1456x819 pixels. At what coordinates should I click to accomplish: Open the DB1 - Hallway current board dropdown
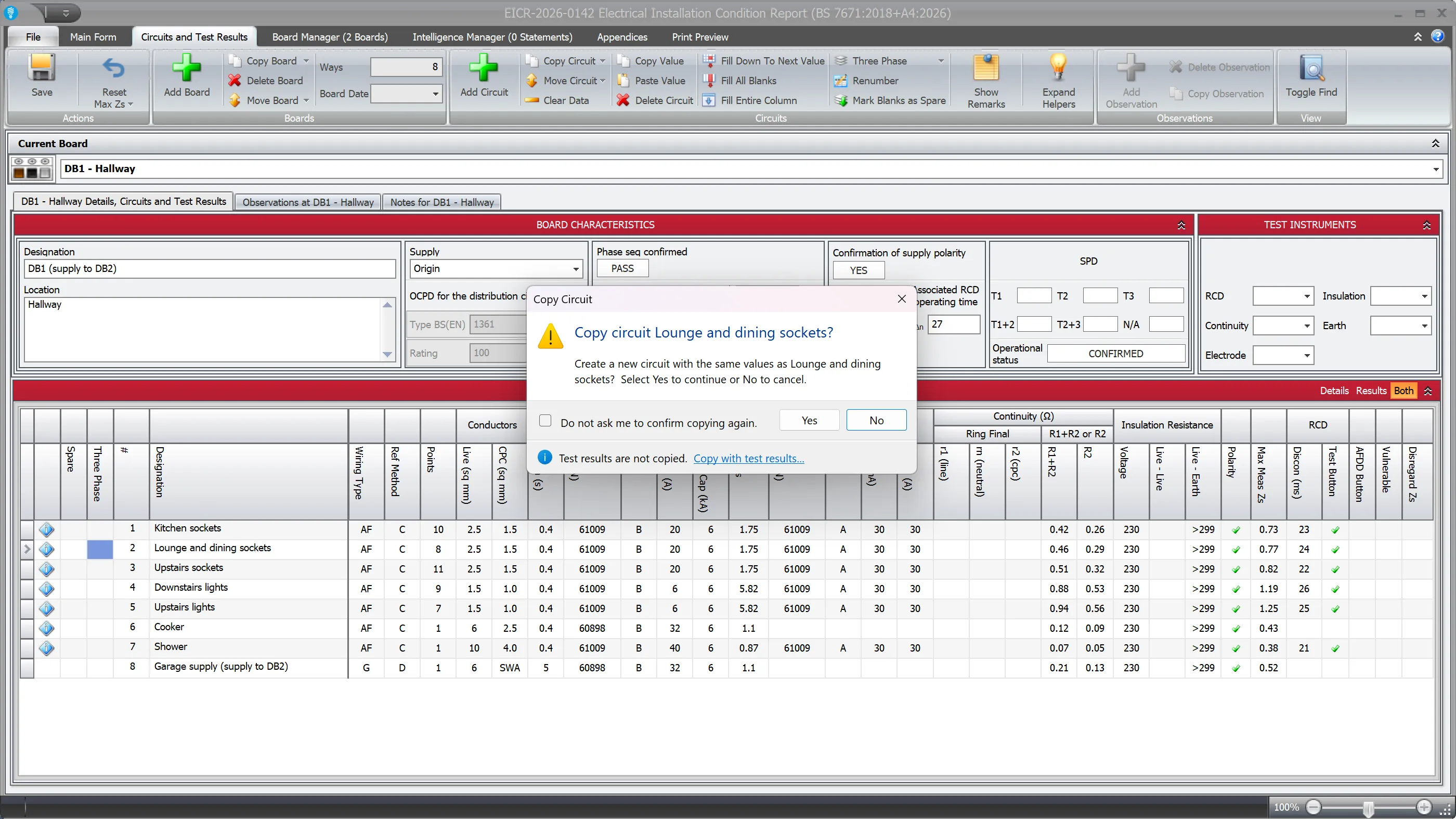click(1436, 168)
